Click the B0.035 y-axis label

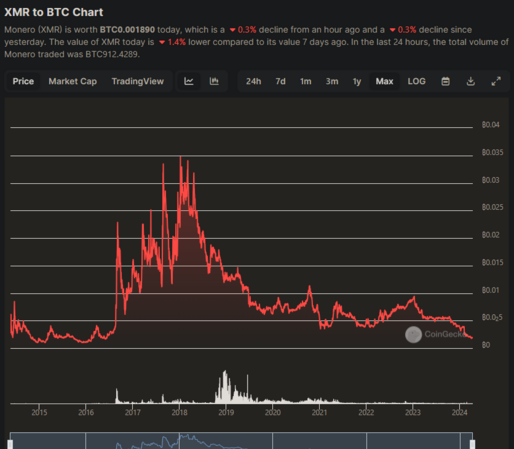point(492,152)
